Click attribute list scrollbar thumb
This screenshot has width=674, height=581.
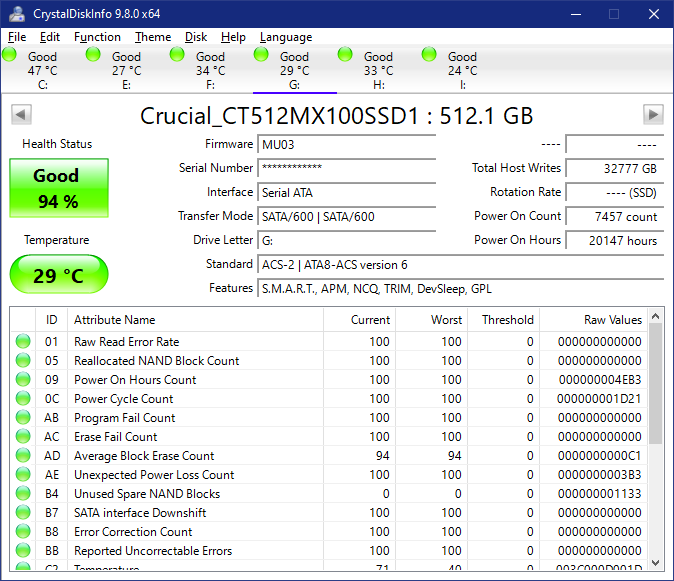pos(656,384)
